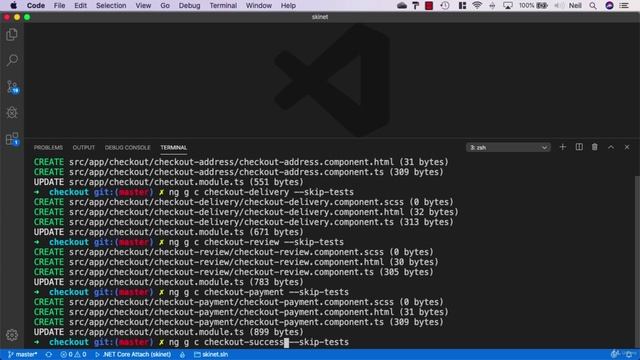This screenshot has height=360, width=640.
Task: Select terminal from the zsh dropdown
Action: [x=508, y=147]
